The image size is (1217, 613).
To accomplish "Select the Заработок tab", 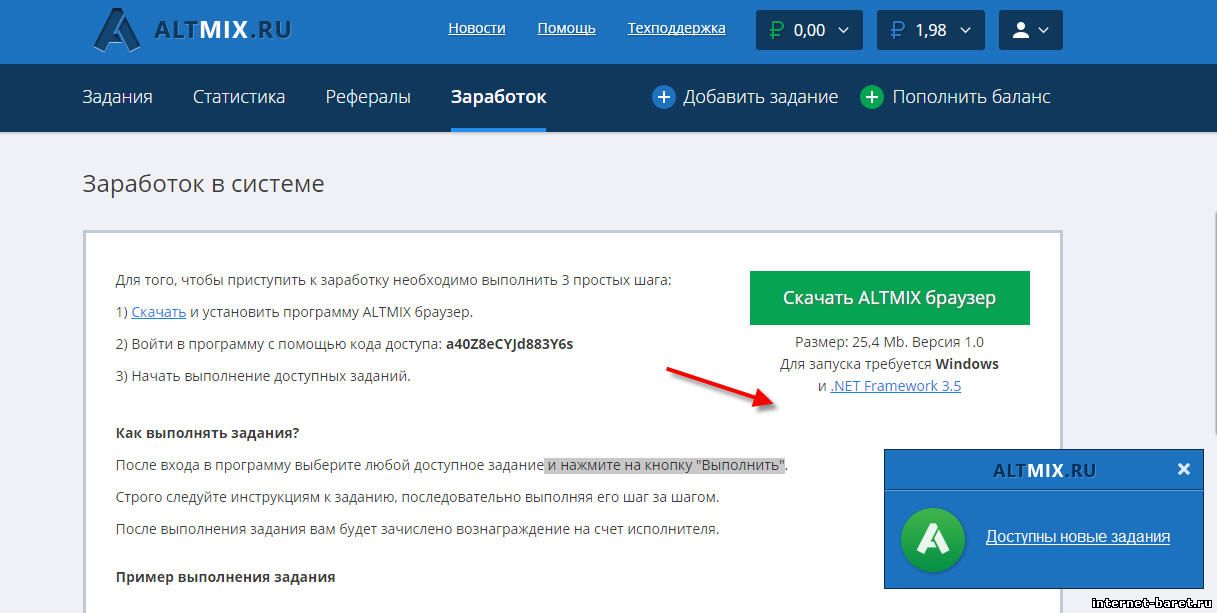I will tap(498, 97).
